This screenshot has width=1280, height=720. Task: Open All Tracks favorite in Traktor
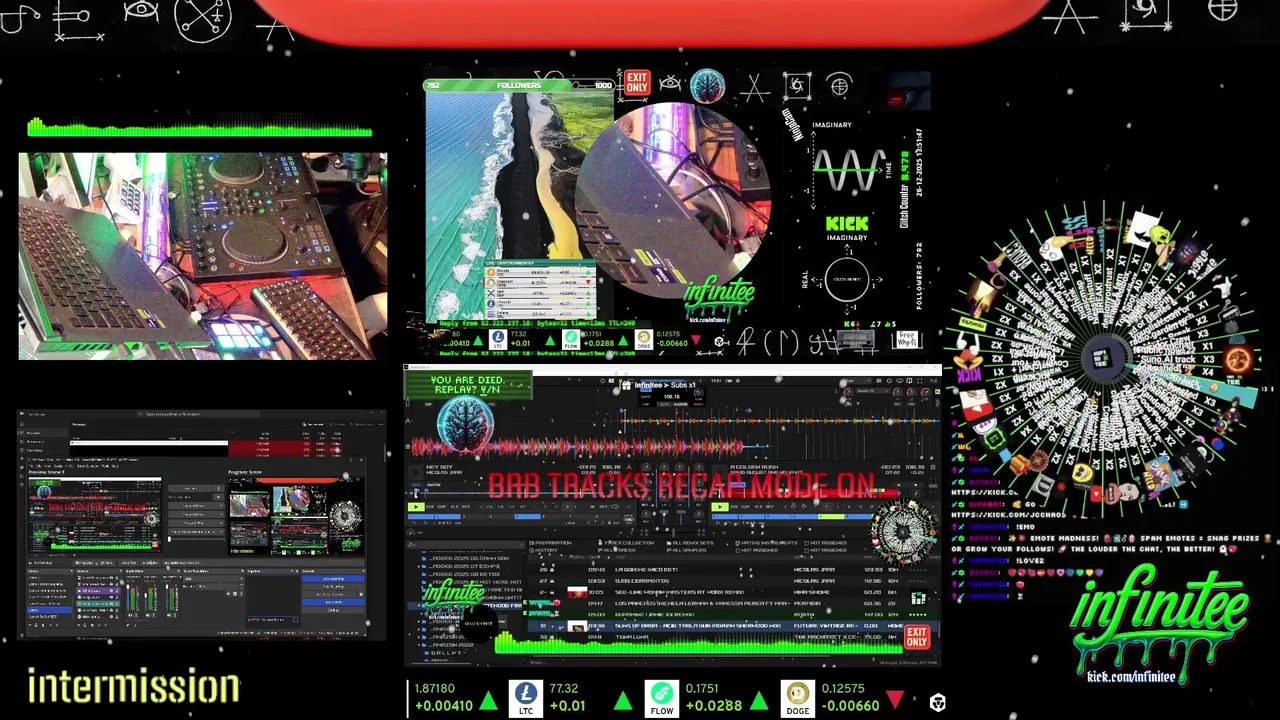pyautogui.click(x=617, y=550)
